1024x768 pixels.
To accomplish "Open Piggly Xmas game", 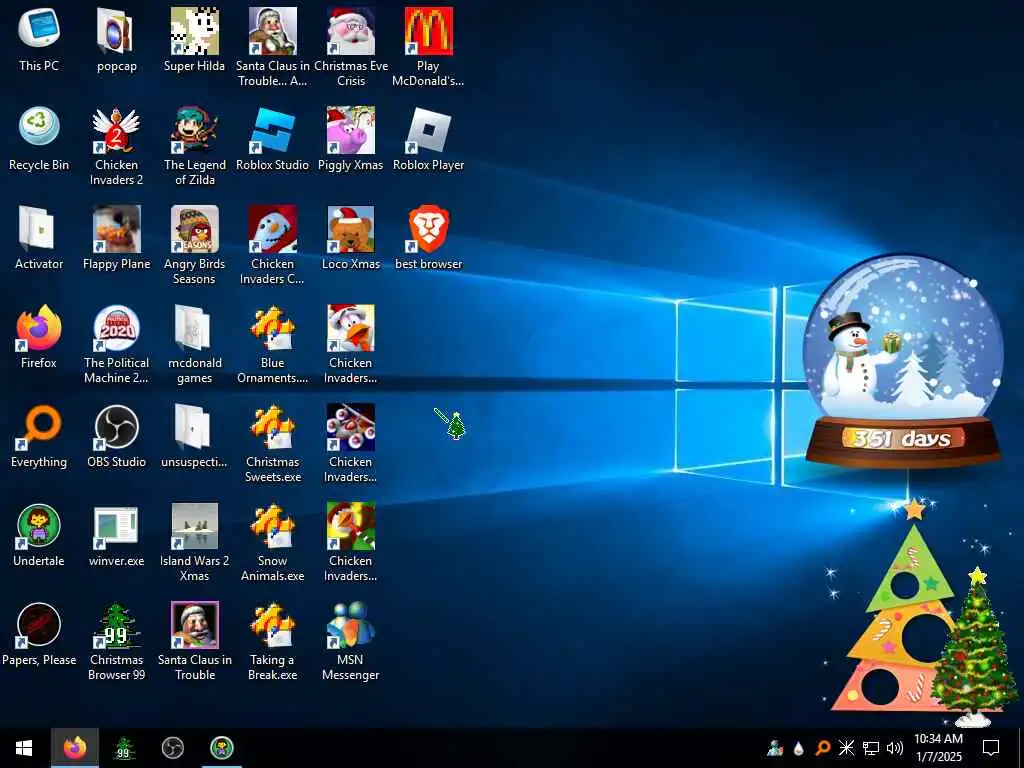I will click(351, 138).
